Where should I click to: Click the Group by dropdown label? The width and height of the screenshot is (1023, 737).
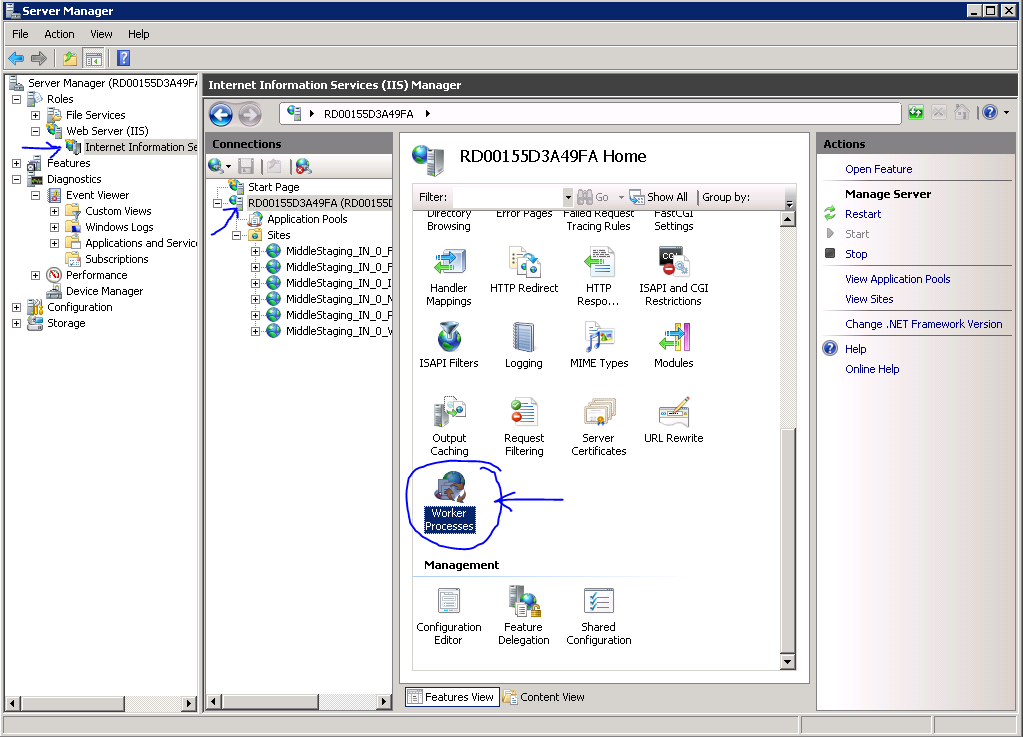click(x=725, y=197)
